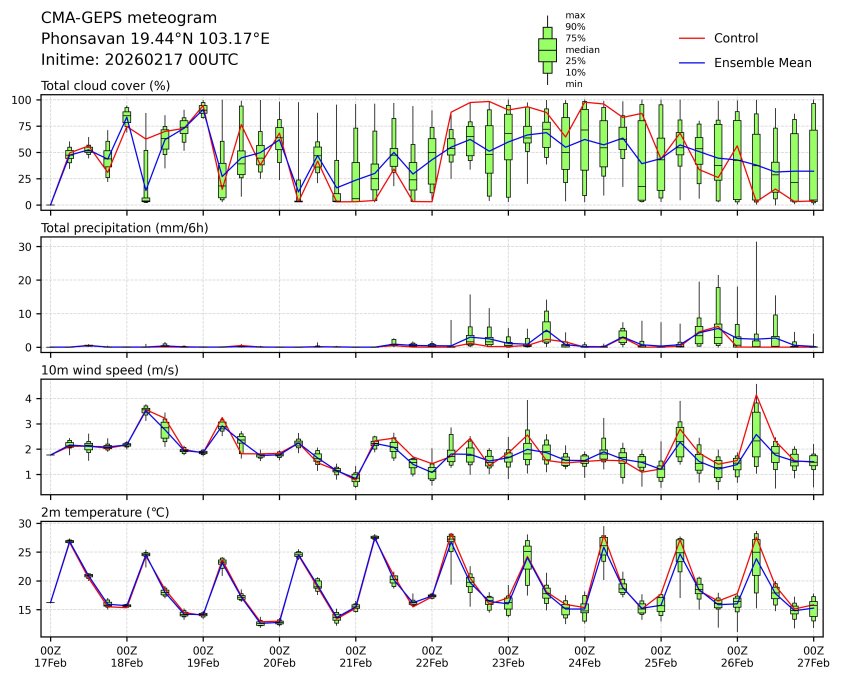The width and height of the screenshot is (841, 680).
Task: Click the 00Z 27Feb time axis label
Action: click(x=813, y=655)
